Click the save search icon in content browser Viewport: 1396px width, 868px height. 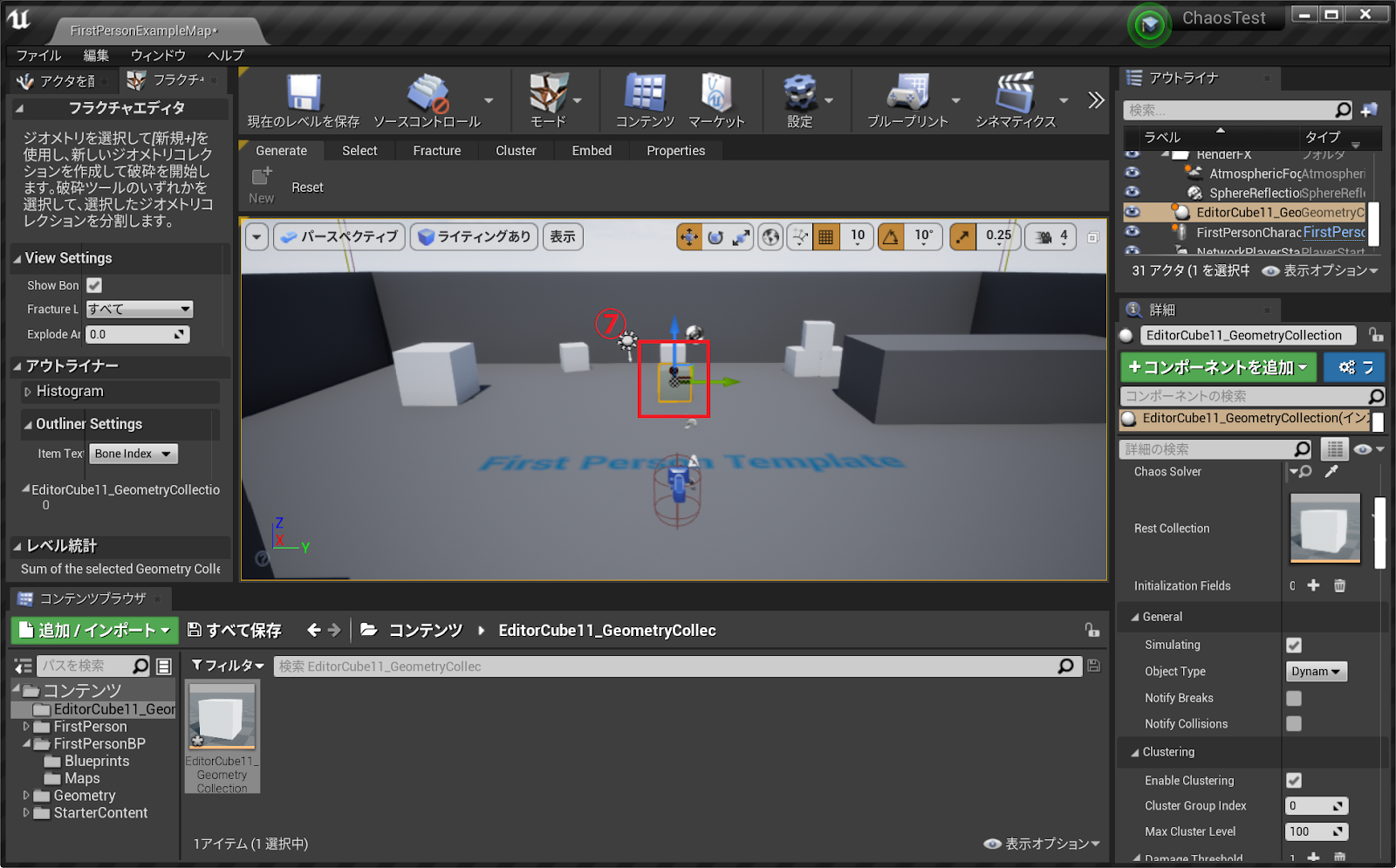pyautogui.click(x=1093, y=666)
